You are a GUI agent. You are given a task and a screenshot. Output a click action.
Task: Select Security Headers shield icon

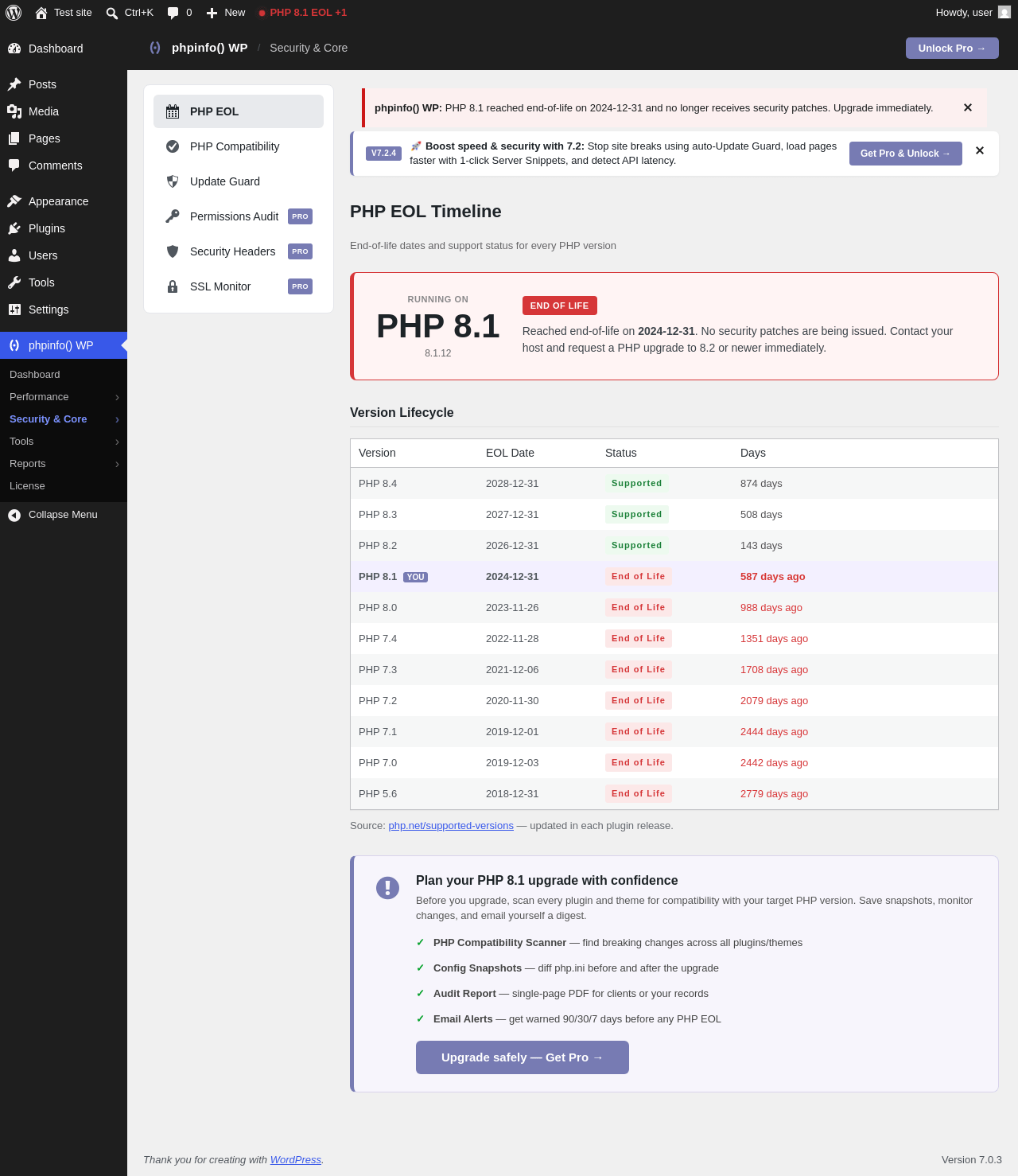[173, 251]
